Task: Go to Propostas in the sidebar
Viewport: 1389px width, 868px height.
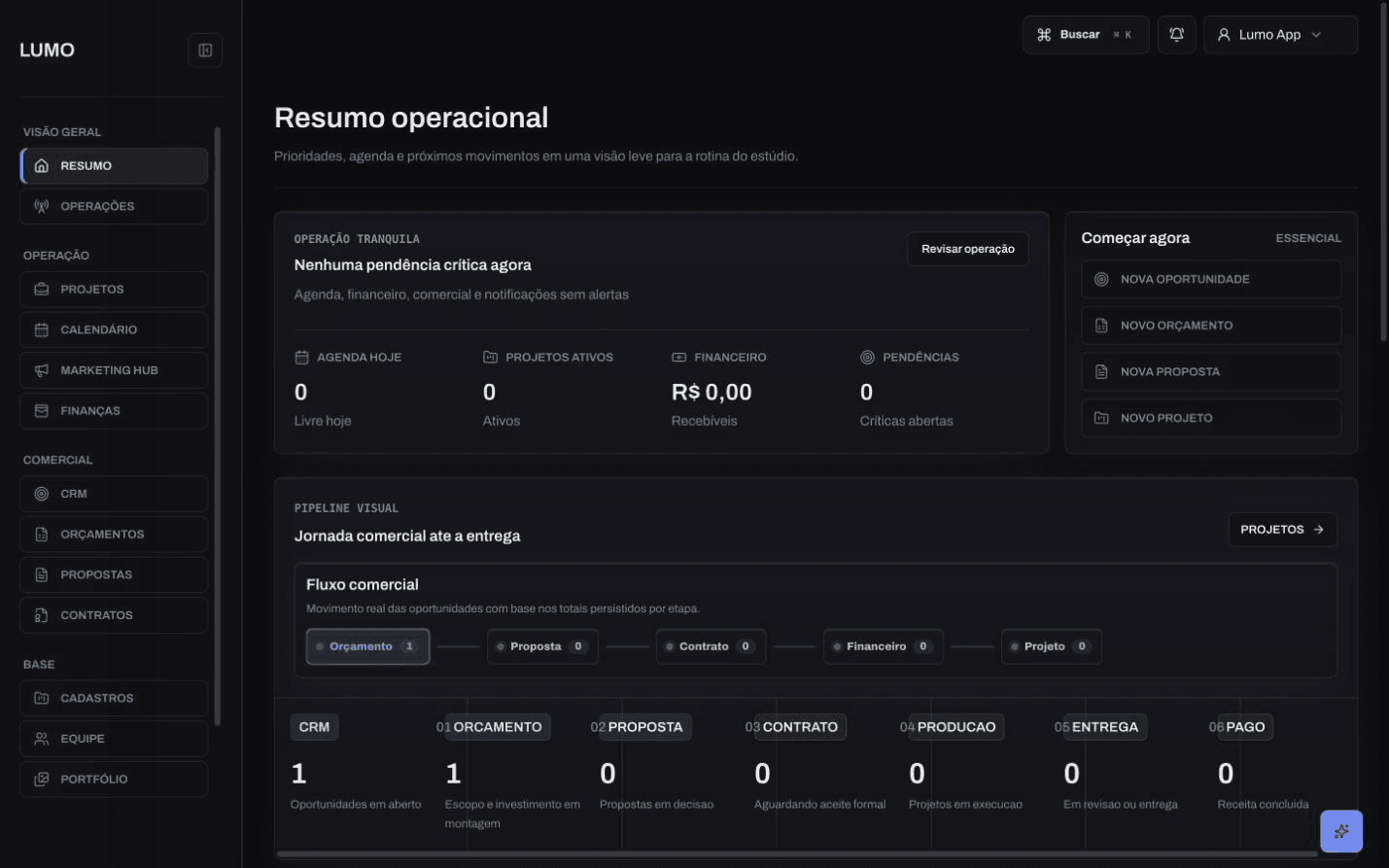Action: tap(114, 575)
